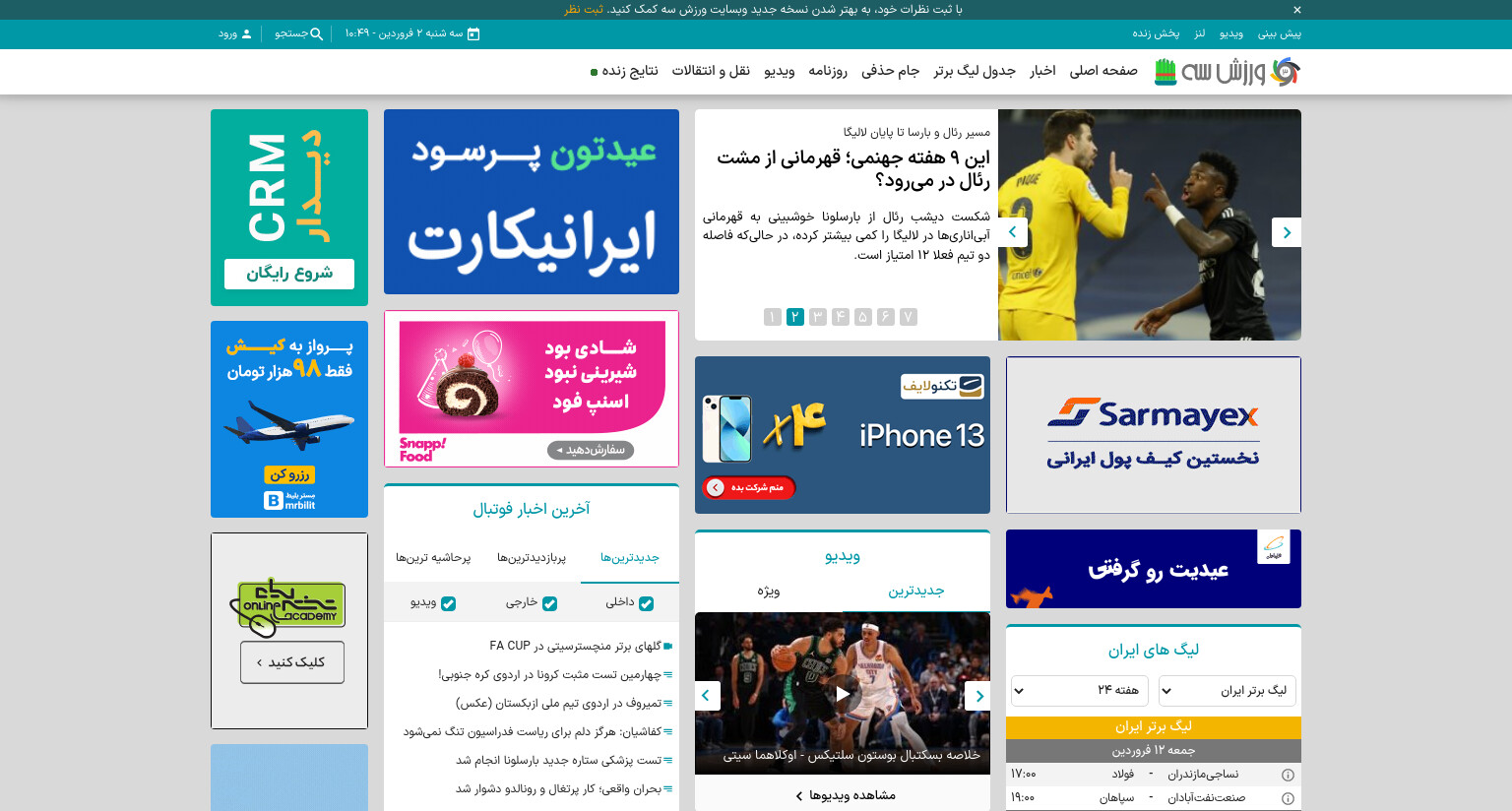This screenshot has height=811, width=1512.
Task: Click منم شرکت بده iPhone ad button
Action: [x=750, y=487]
